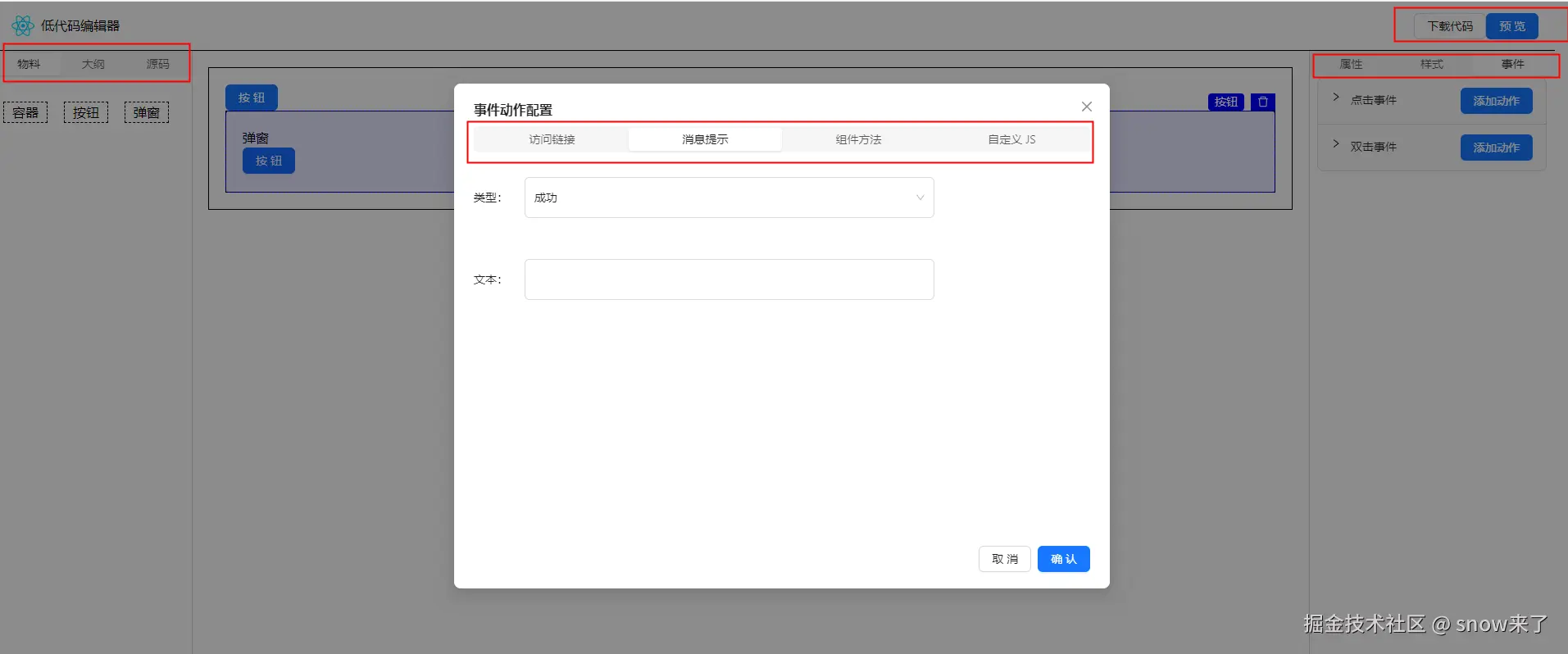This screenshot has width=1568, height=654.
Task: Click the top 按钮 on the canvas
Action: coord(252,98)
